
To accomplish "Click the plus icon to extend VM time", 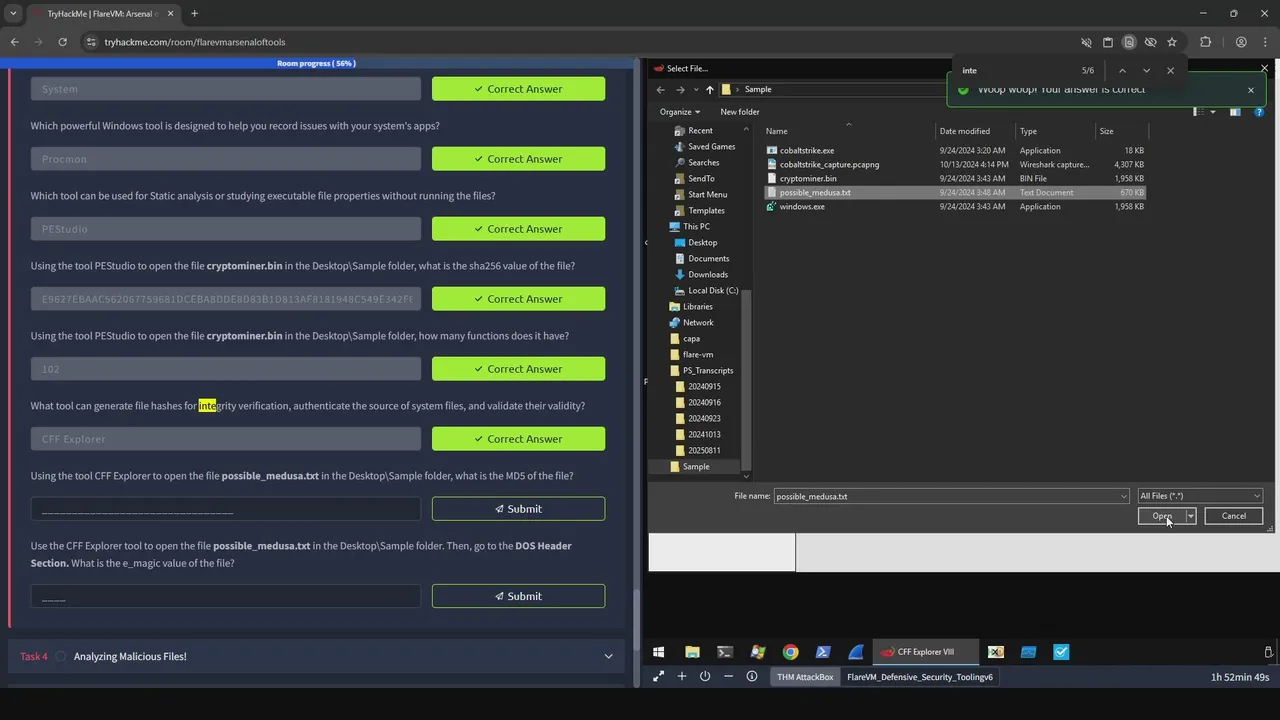I will point(682,677).
